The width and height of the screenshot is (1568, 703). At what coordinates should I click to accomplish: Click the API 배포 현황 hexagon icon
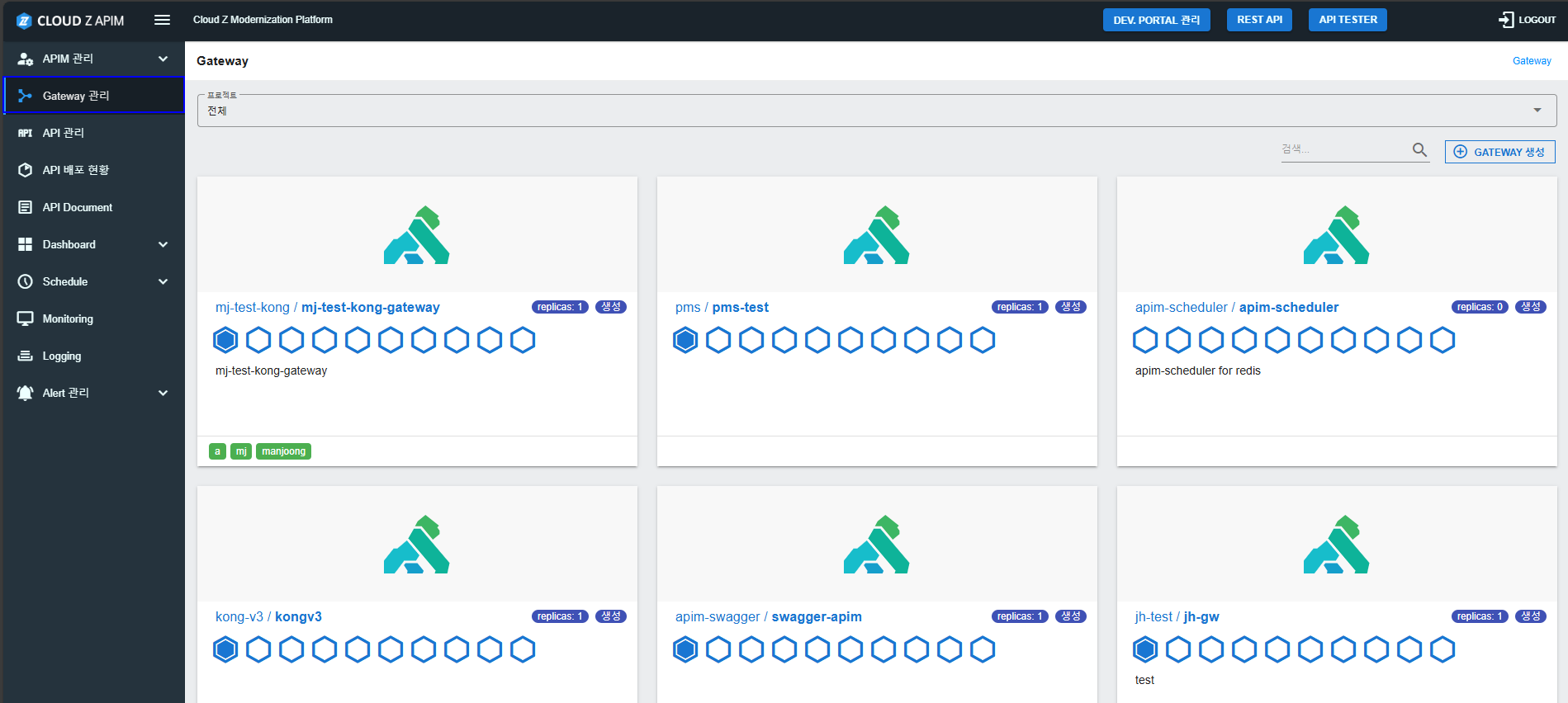pos(26,170)
